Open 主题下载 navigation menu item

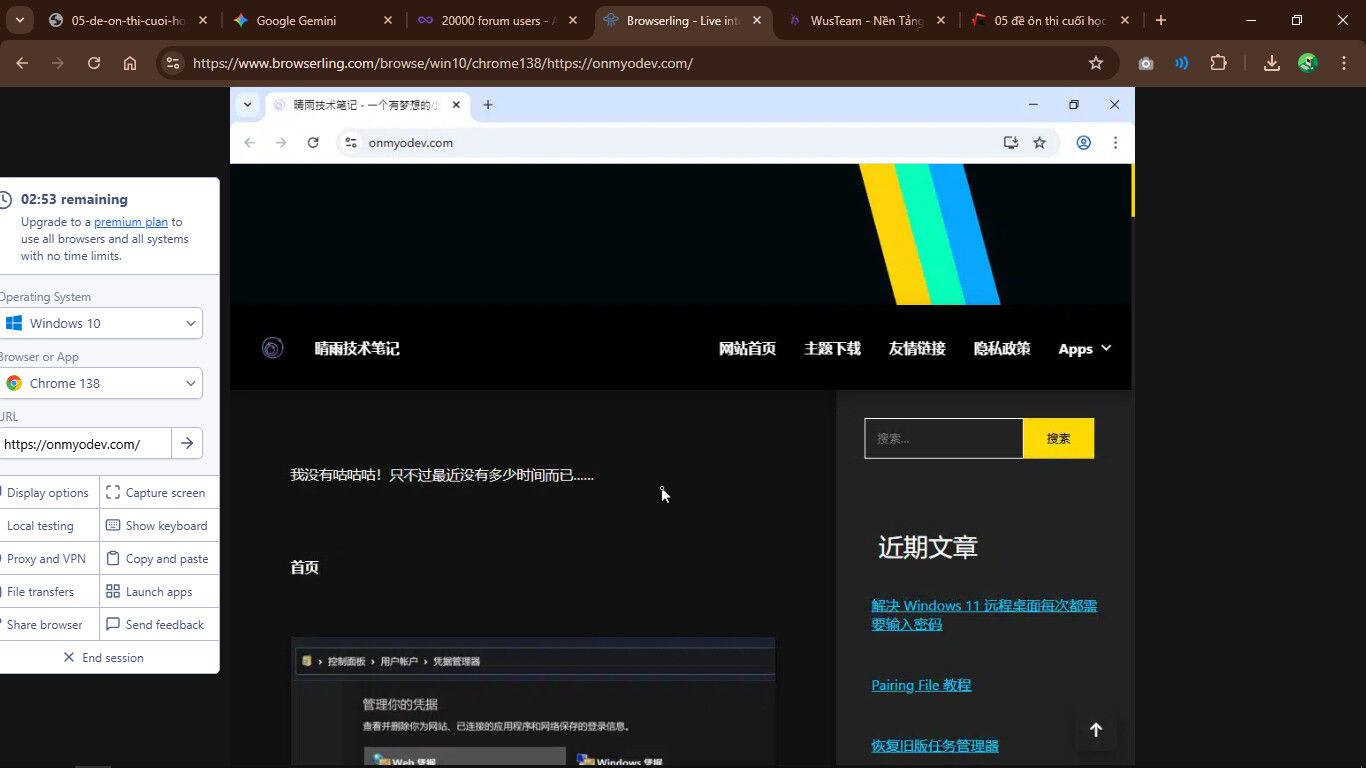click(832, 349)
